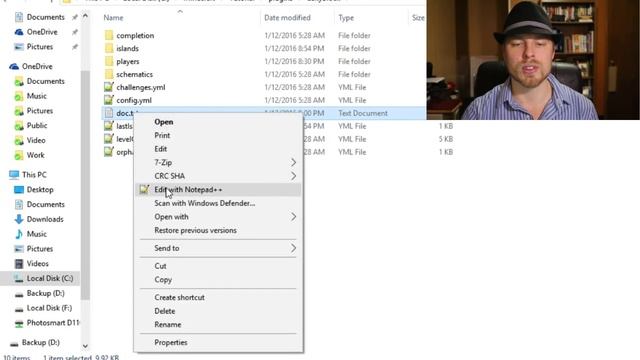This screenshot has height=360, width=640.
Task: Sort by the Type column header
Action: click(346, 18)
